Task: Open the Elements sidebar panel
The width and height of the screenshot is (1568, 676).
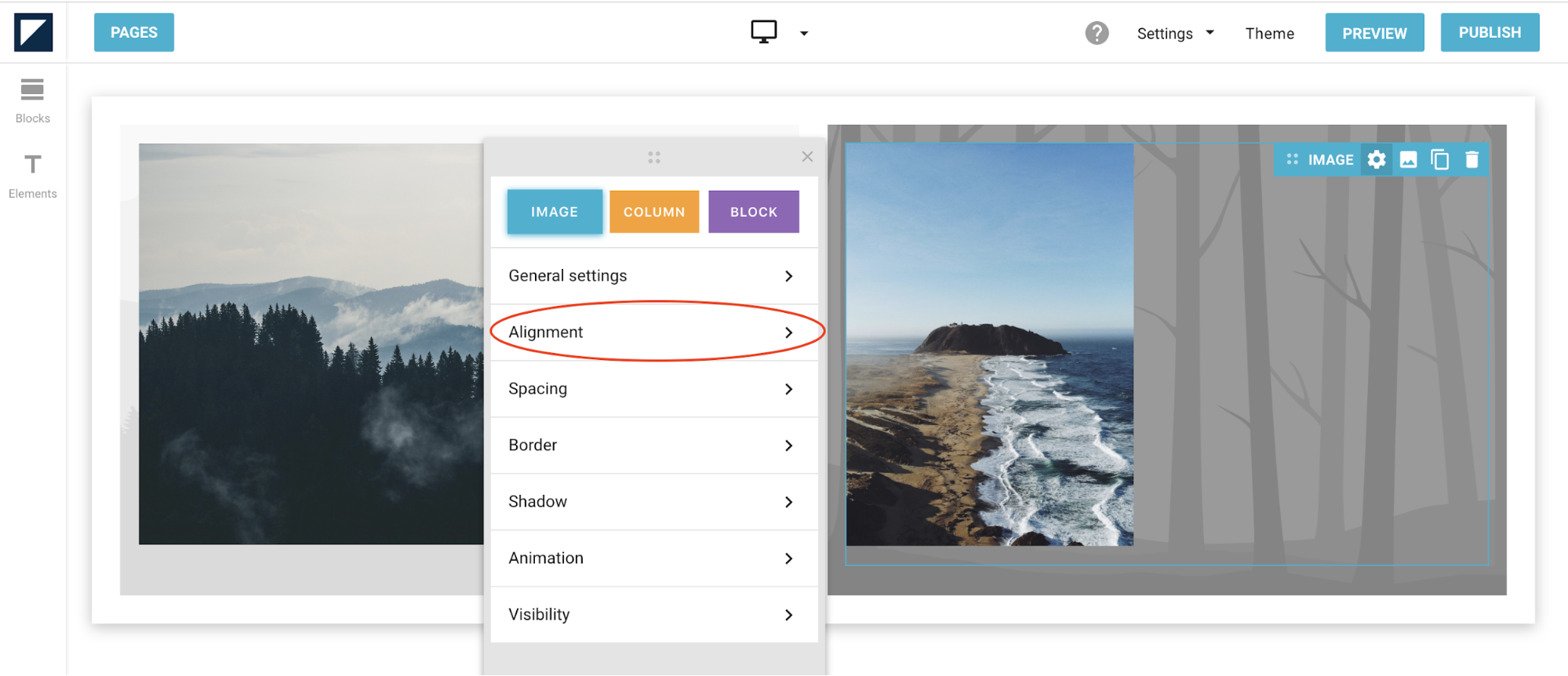Action: click(32, 176)
